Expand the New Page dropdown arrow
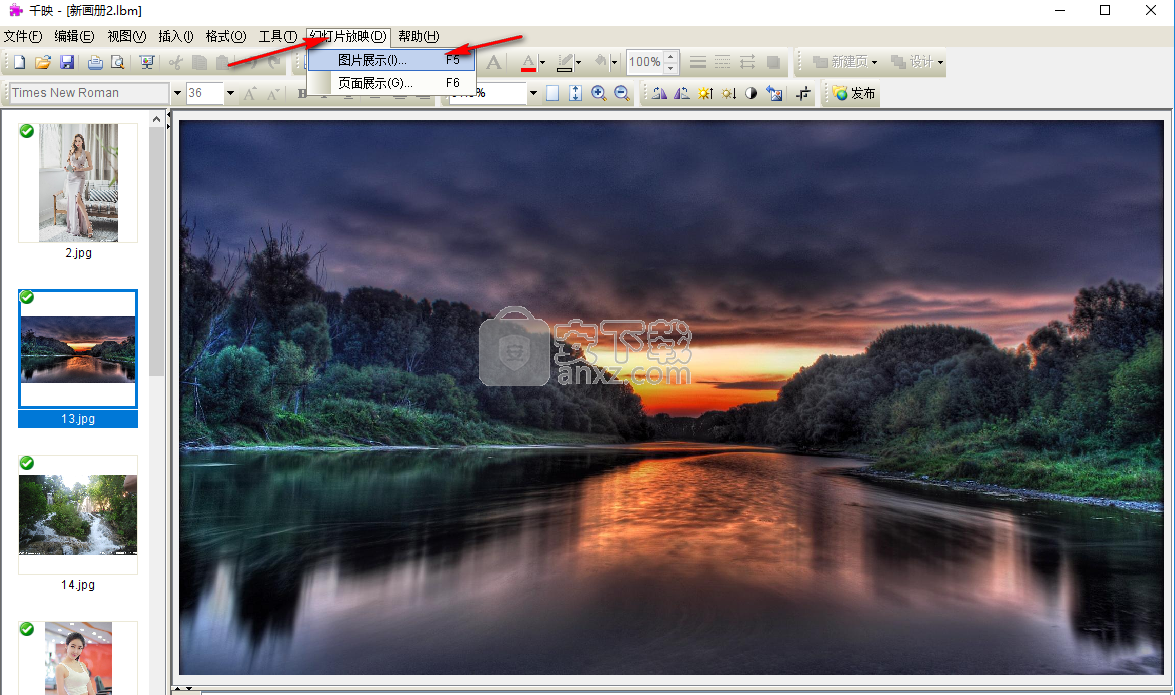 pyautogui.click(x=875, y=62)
